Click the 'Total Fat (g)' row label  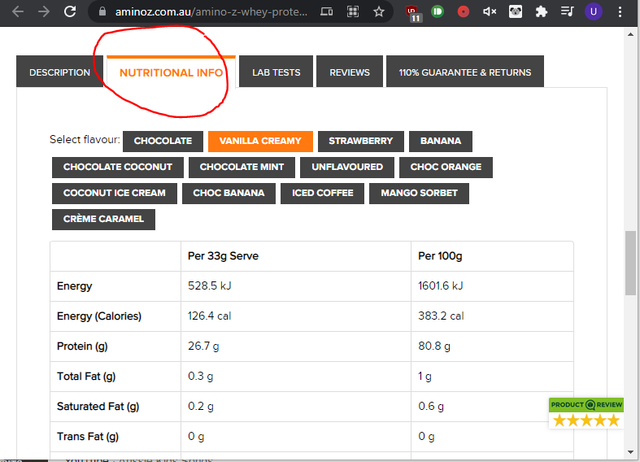86,376
